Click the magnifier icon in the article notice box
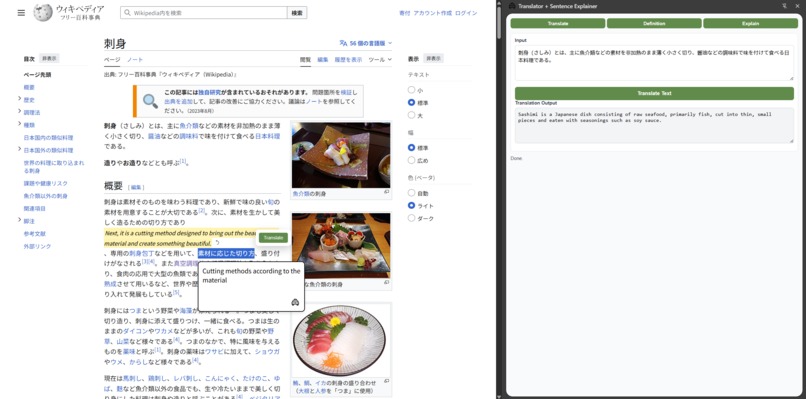Screen dimensions: 806x399 coord(150,101)
